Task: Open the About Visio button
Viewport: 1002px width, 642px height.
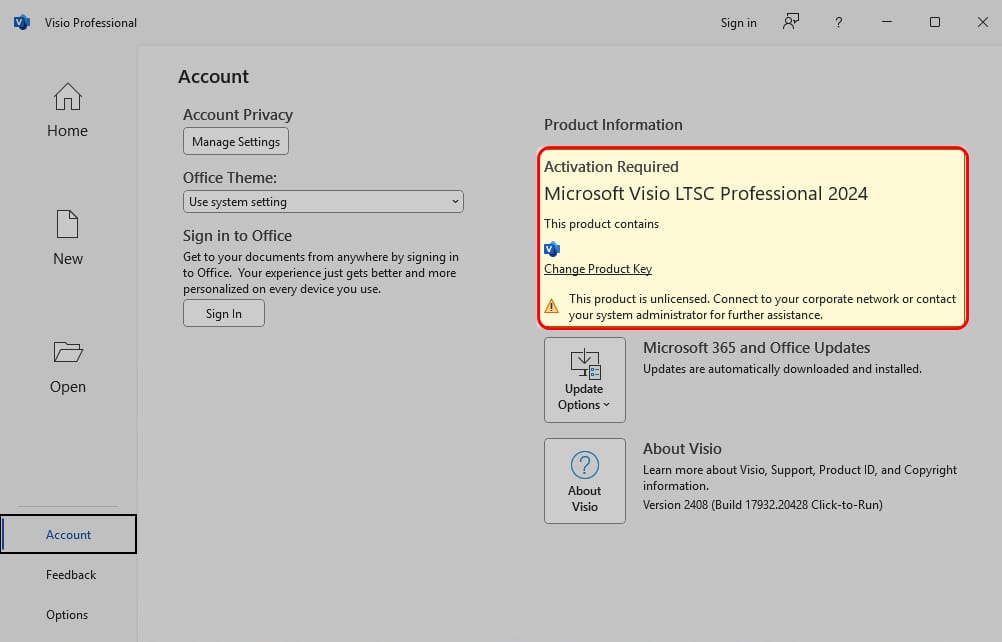Action: point(585,481)
